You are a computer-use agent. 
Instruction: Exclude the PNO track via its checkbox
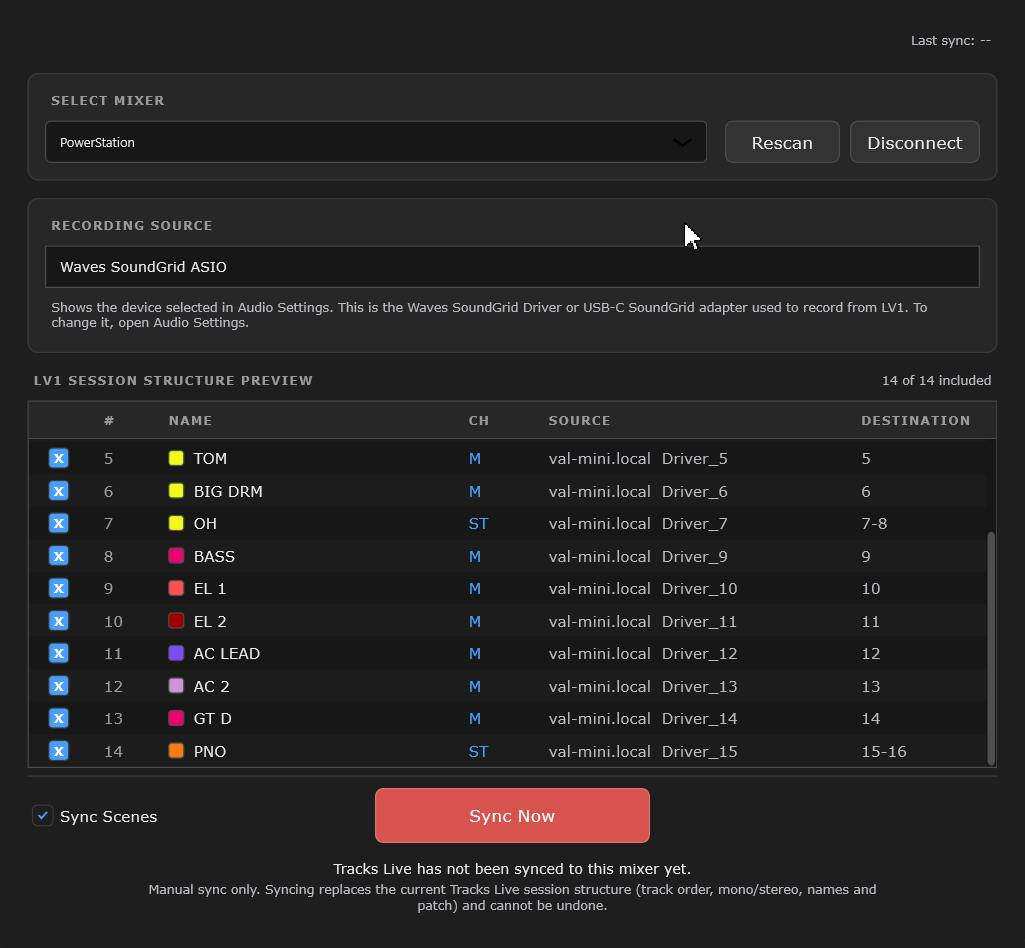coord(59,751)
